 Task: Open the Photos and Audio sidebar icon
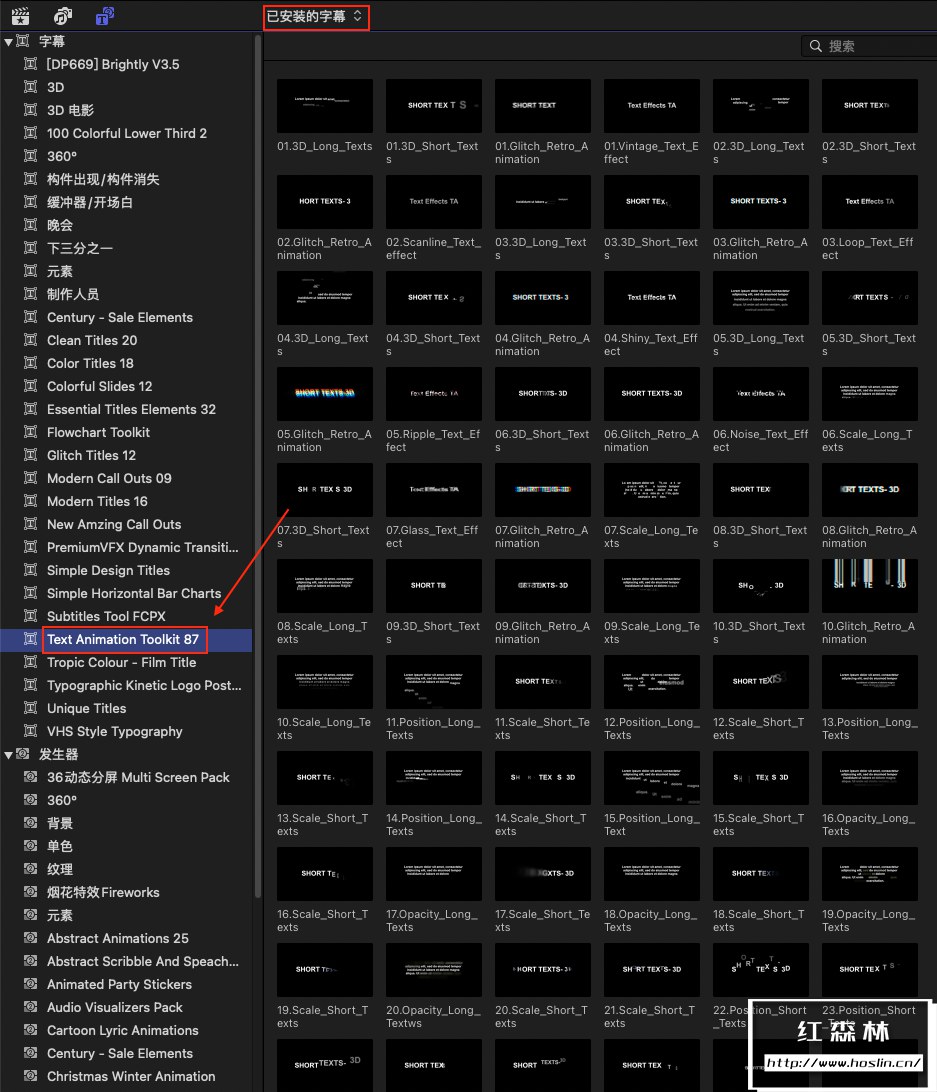(x=63, y=15)
